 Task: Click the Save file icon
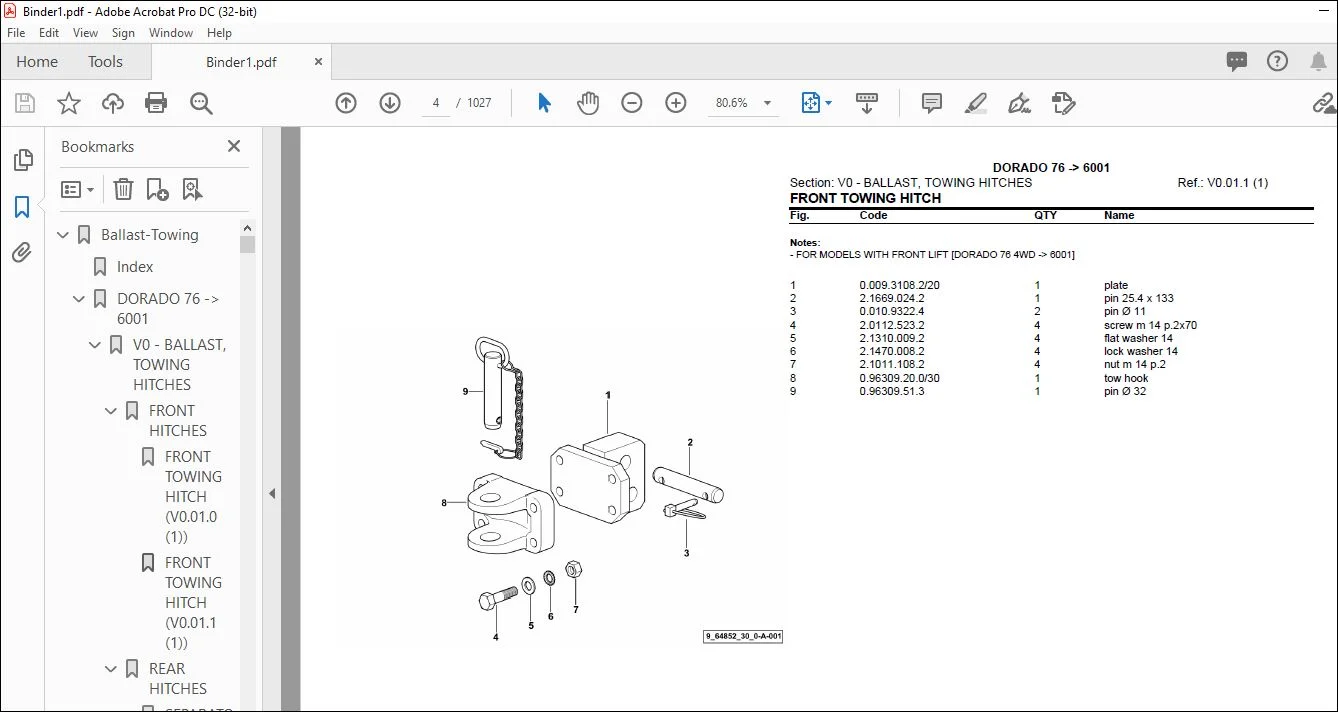point(25,103)
